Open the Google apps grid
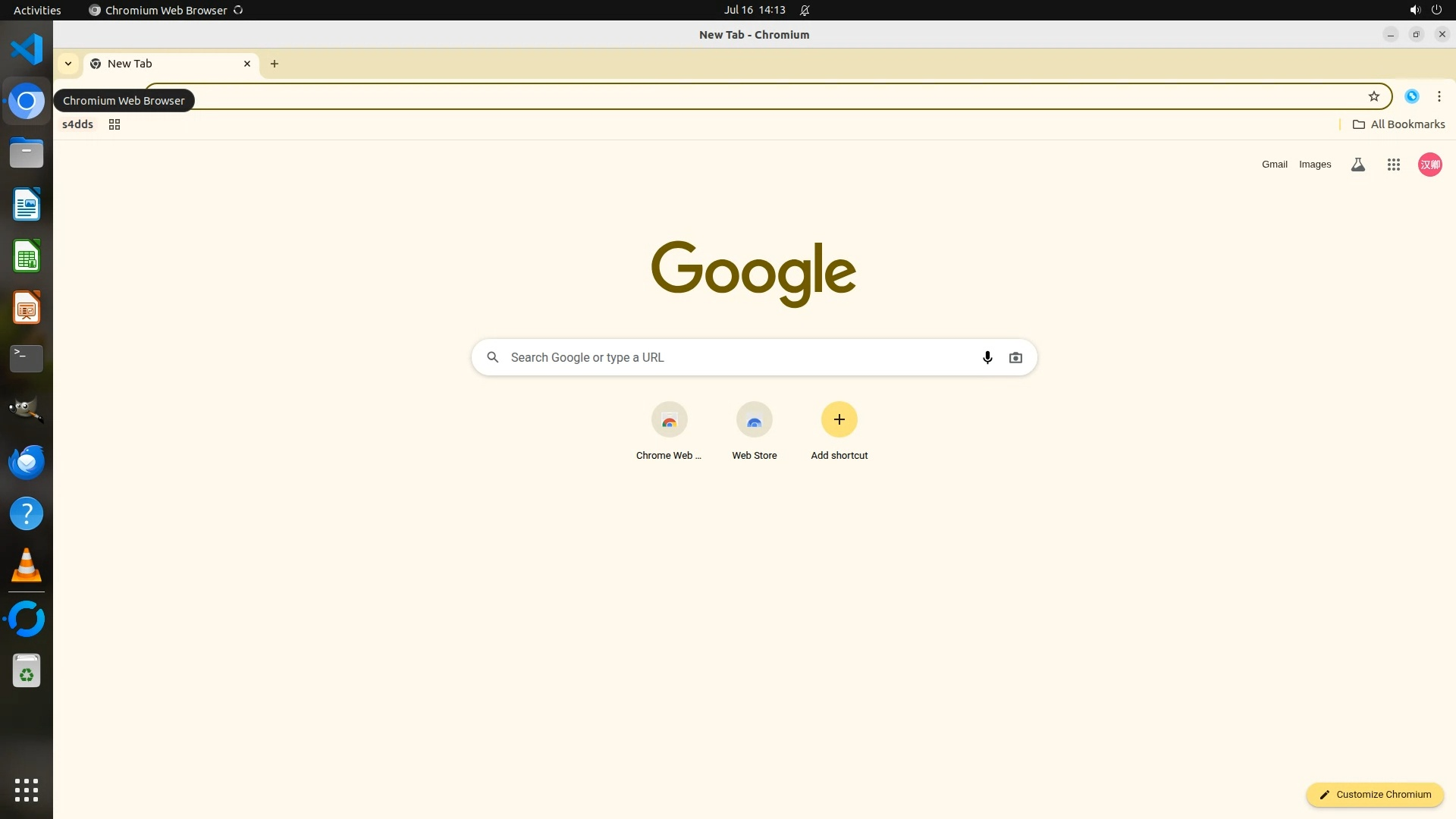 click(x=1393, y=165)
